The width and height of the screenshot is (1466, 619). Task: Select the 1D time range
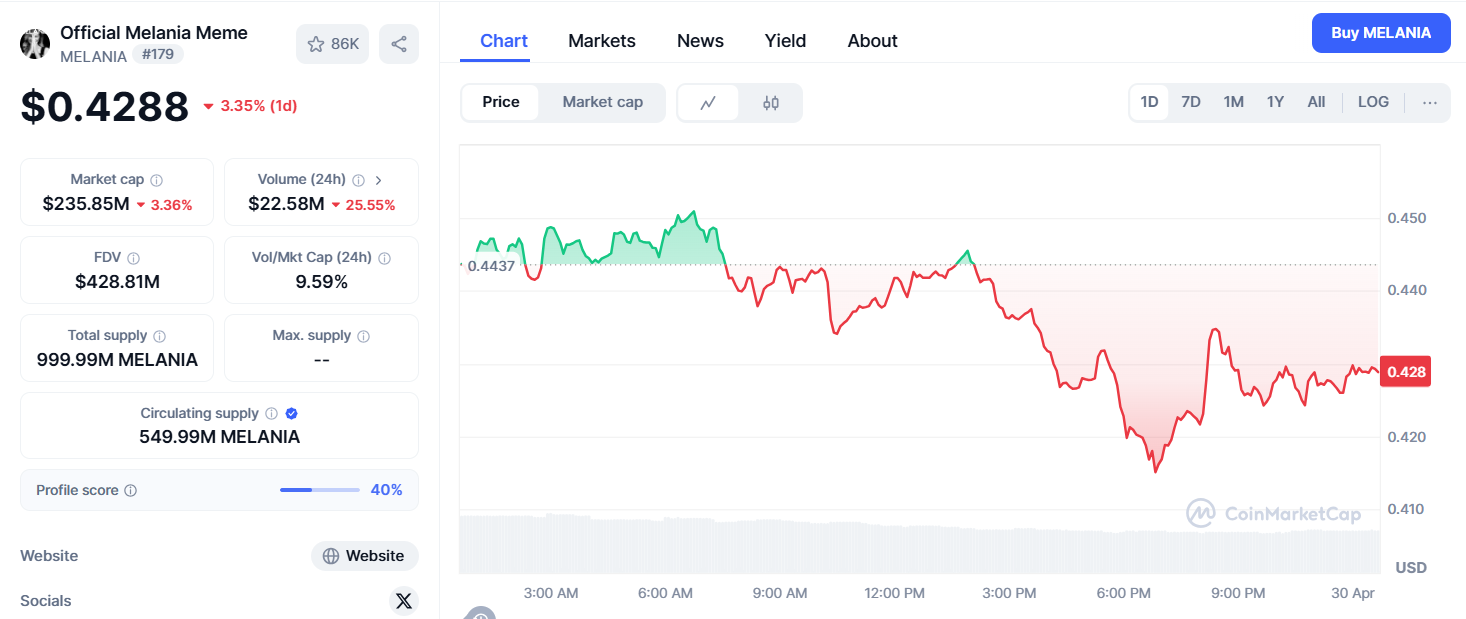(x=1149, y=102)
